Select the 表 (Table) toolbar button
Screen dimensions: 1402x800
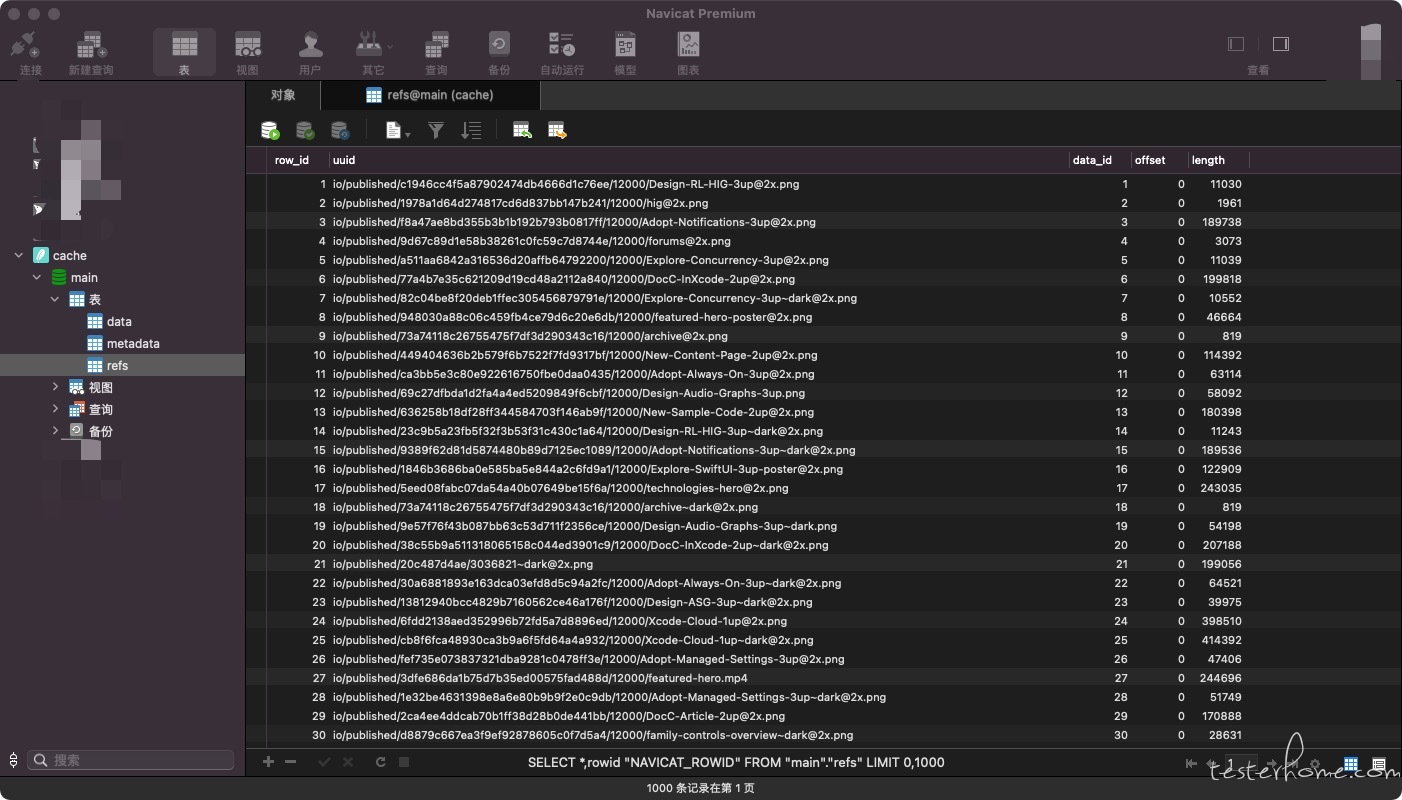pyautogui.click(x=184, y=52)
